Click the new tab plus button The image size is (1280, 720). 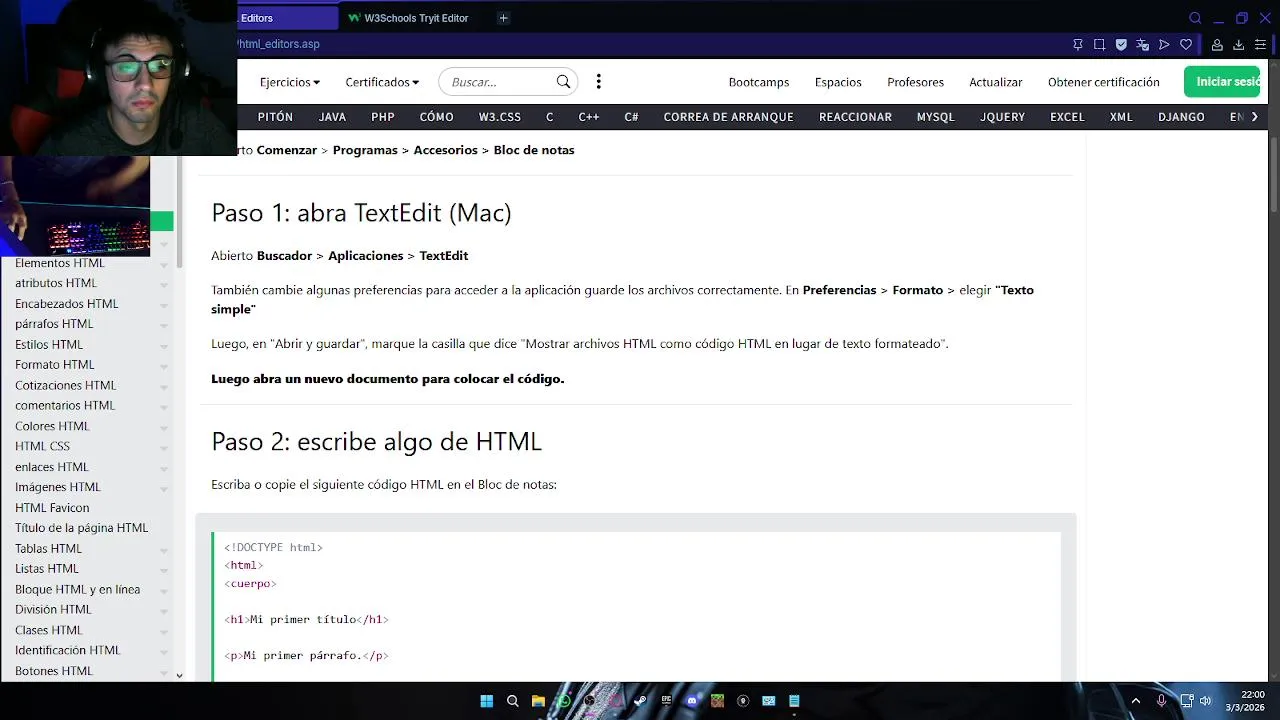pos(504,18)
